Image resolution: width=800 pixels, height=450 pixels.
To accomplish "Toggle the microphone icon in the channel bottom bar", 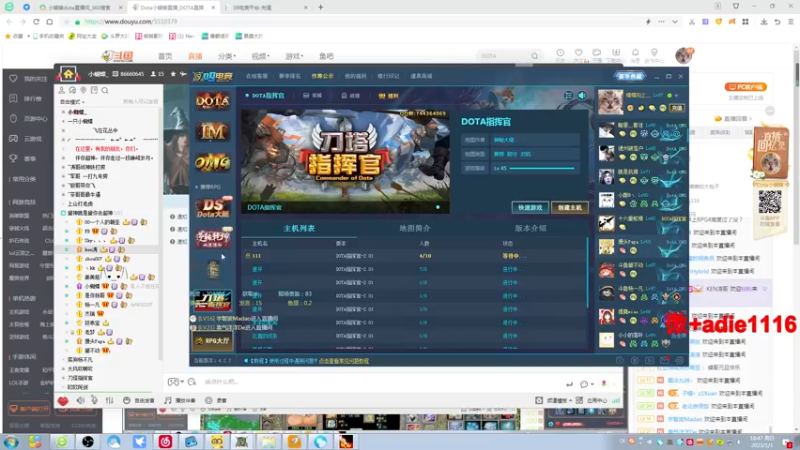I will 94,401.
